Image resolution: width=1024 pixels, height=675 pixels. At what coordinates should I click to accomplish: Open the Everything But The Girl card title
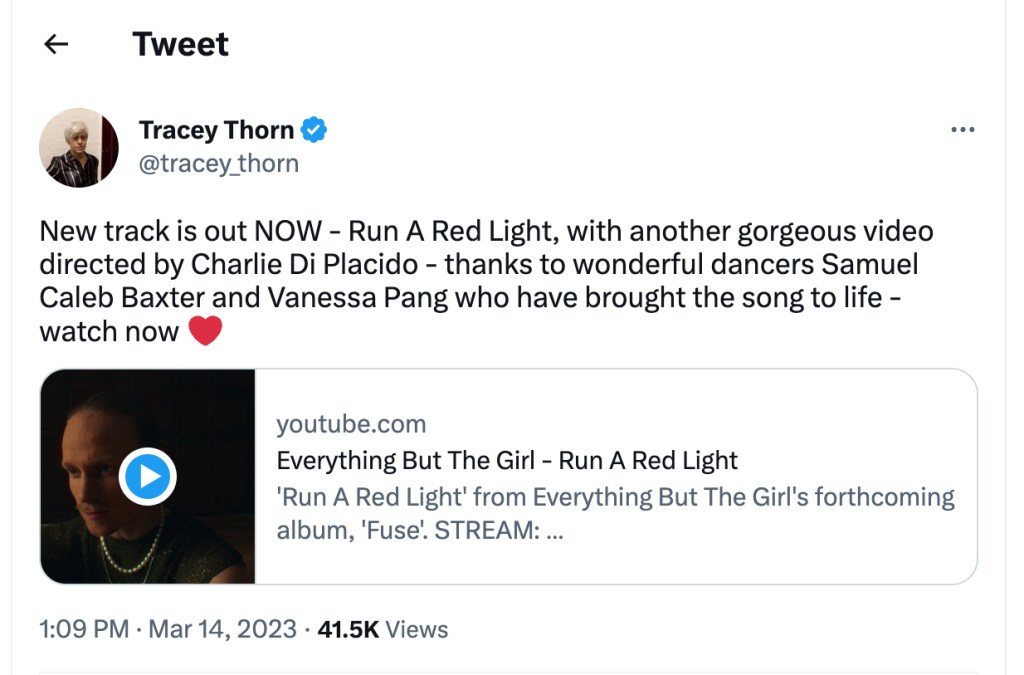[507, 461]
